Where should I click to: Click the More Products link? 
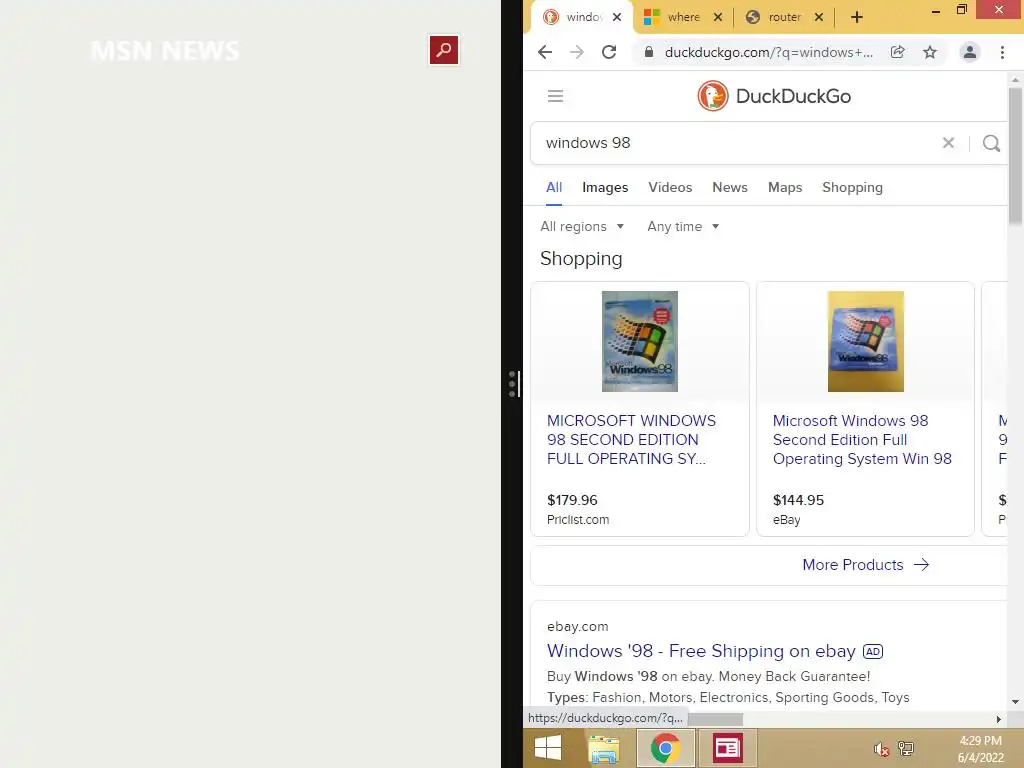[x=865, y=565]
